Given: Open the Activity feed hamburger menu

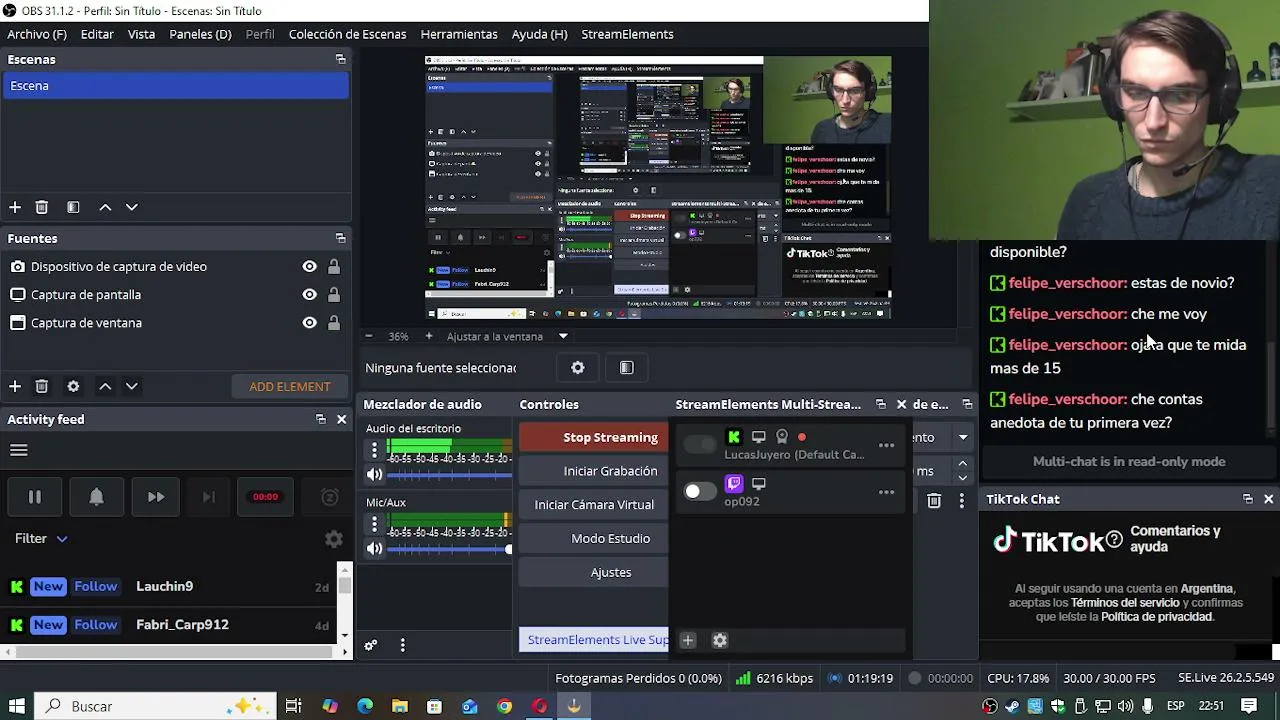Looking at the screenshot, I should tap(18, 450).
